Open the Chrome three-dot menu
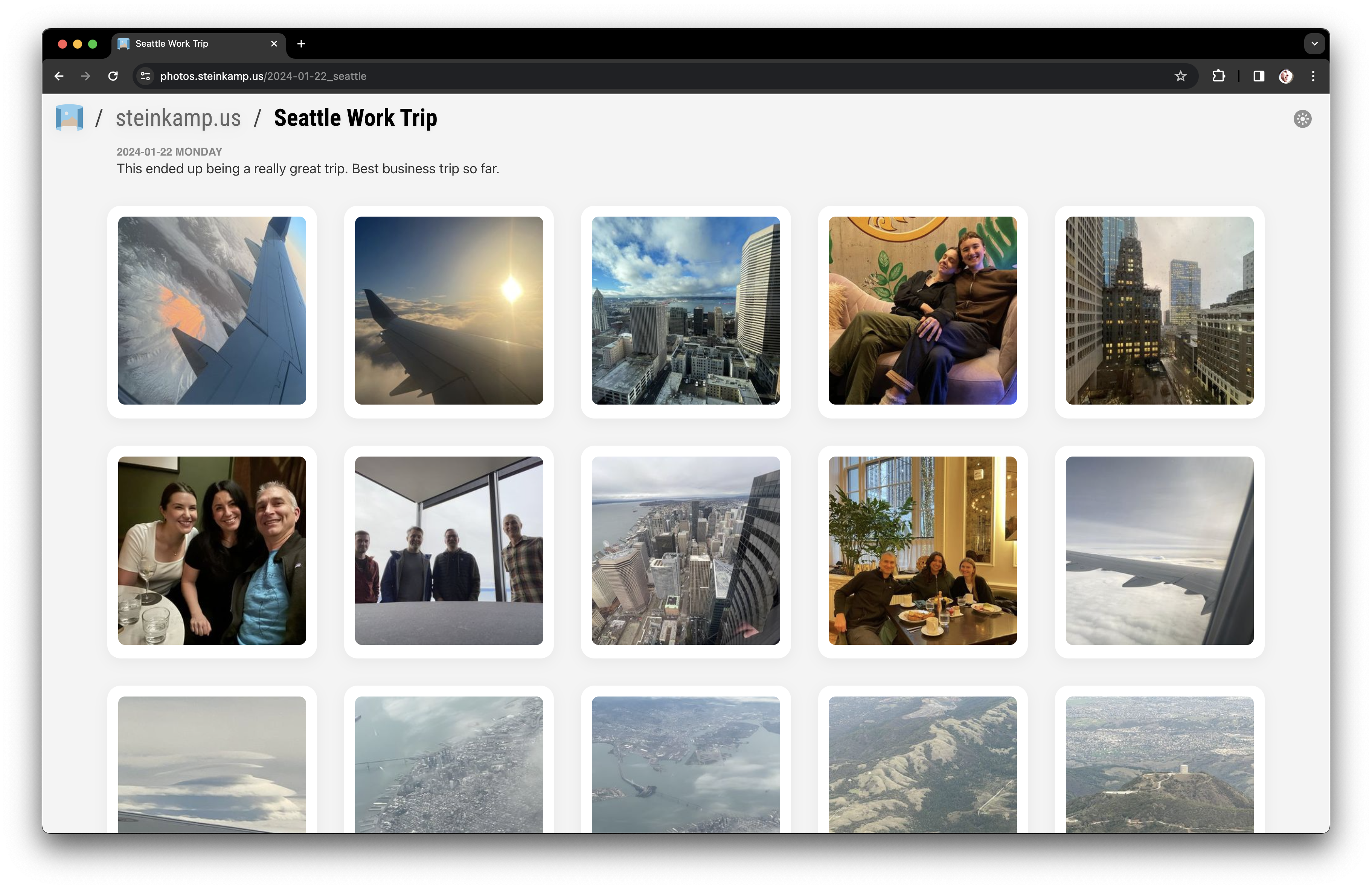This screenshot has height=889, width=1372. tap(1313, 76)
